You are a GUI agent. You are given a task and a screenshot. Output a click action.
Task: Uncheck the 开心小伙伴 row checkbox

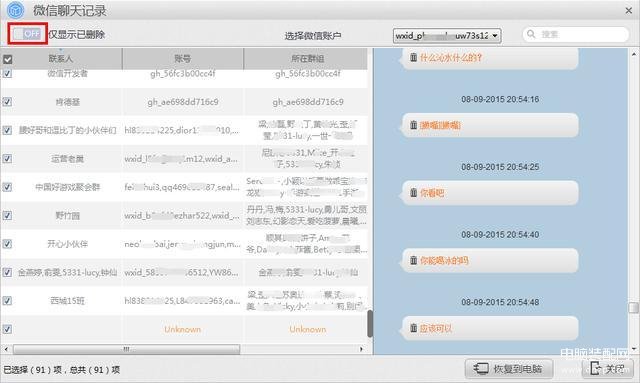tap(7, 244)
